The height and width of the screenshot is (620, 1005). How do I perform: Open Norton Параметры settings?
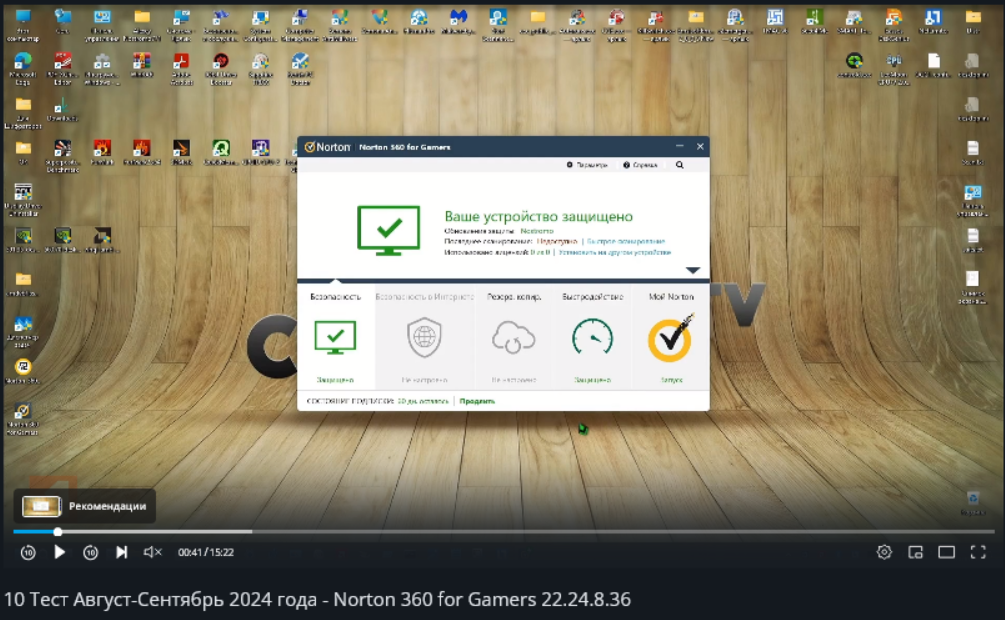point(586,165)
